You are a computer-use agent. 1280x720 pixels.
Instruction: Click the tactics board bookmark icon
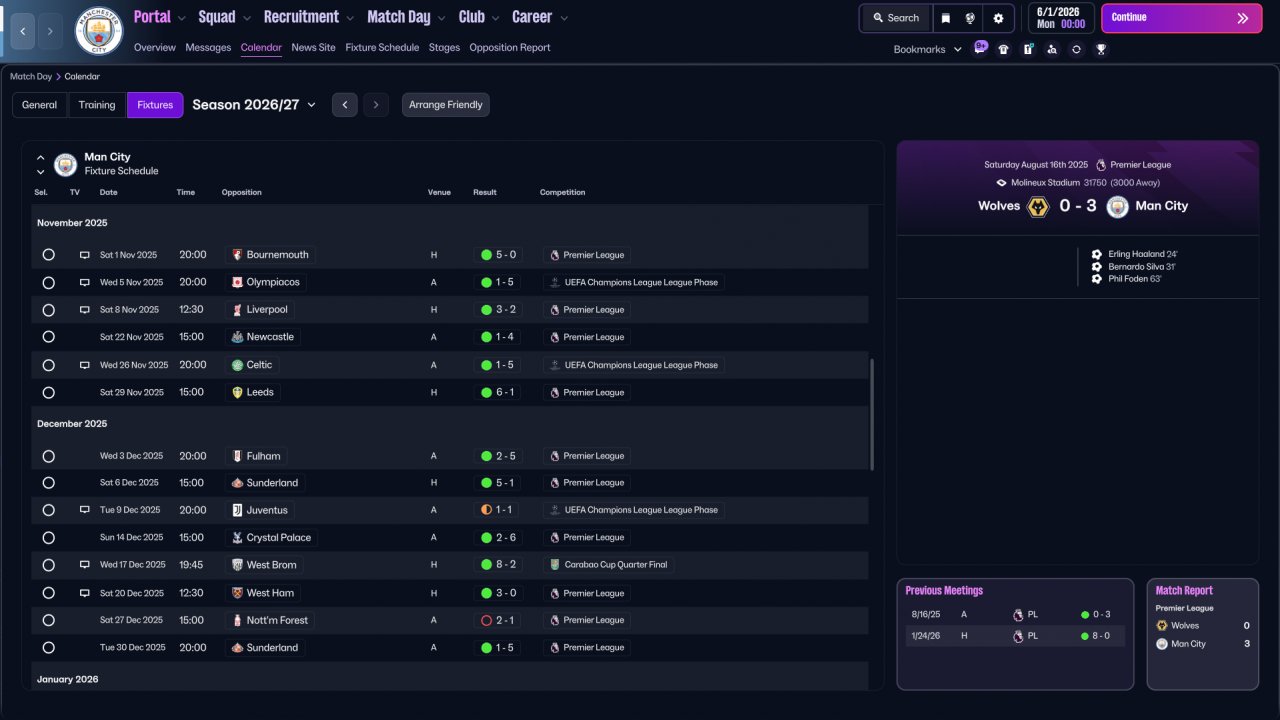coord(1028,49)
